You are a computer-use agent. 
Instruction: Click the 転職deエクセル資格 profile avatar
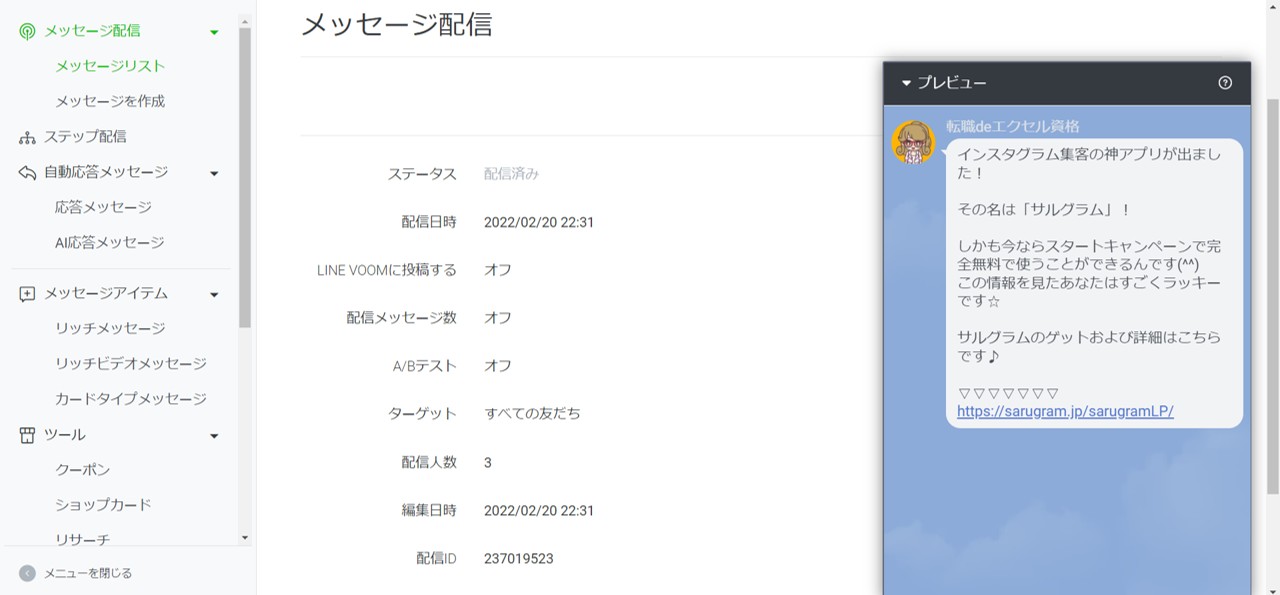pos(913,142)
